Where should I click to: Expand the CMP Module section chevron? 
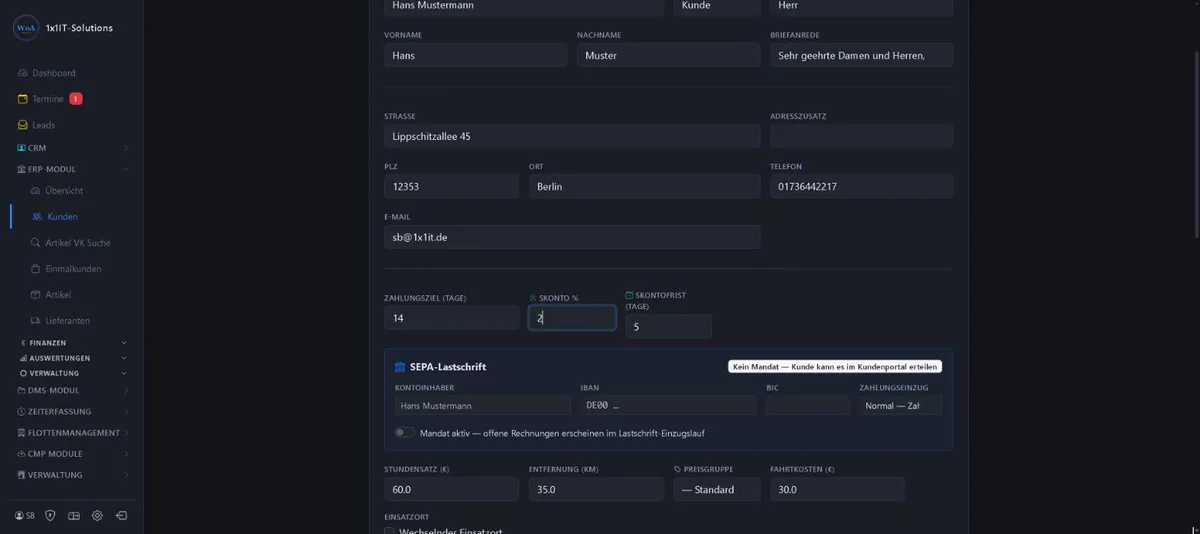pos(126,454)
